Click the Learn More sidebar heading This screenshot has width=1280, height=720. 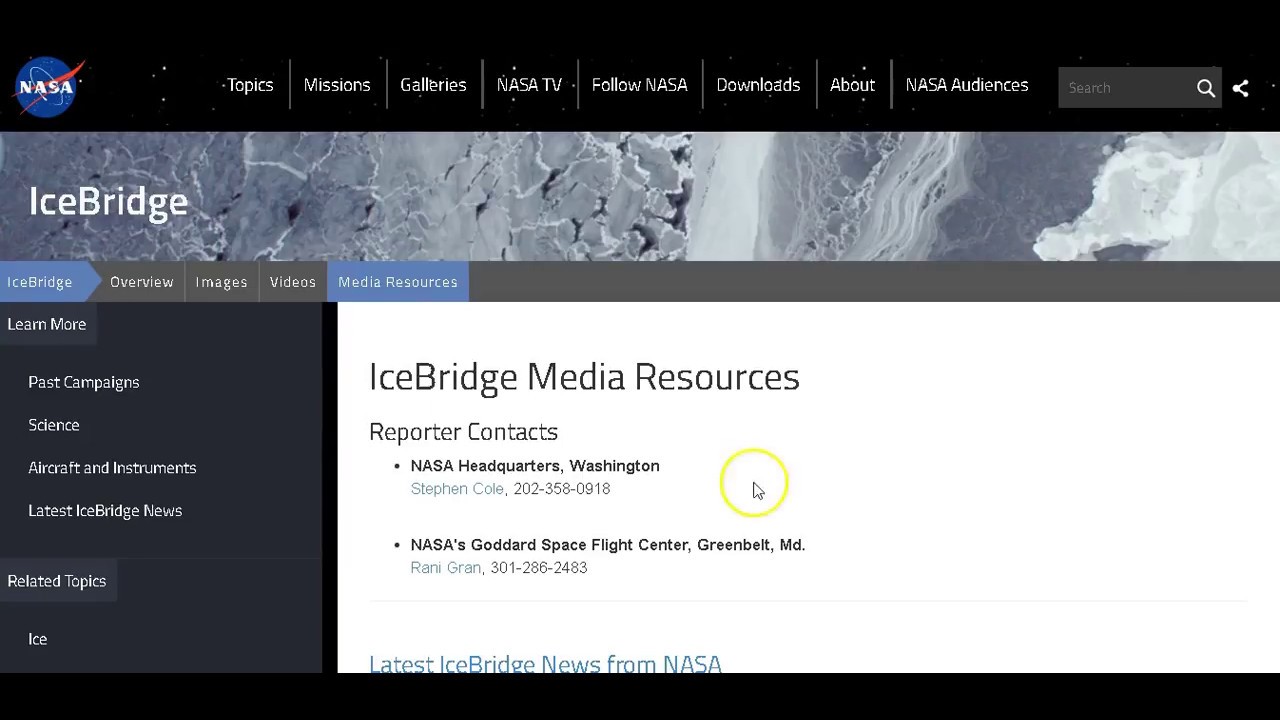[47, 324]
